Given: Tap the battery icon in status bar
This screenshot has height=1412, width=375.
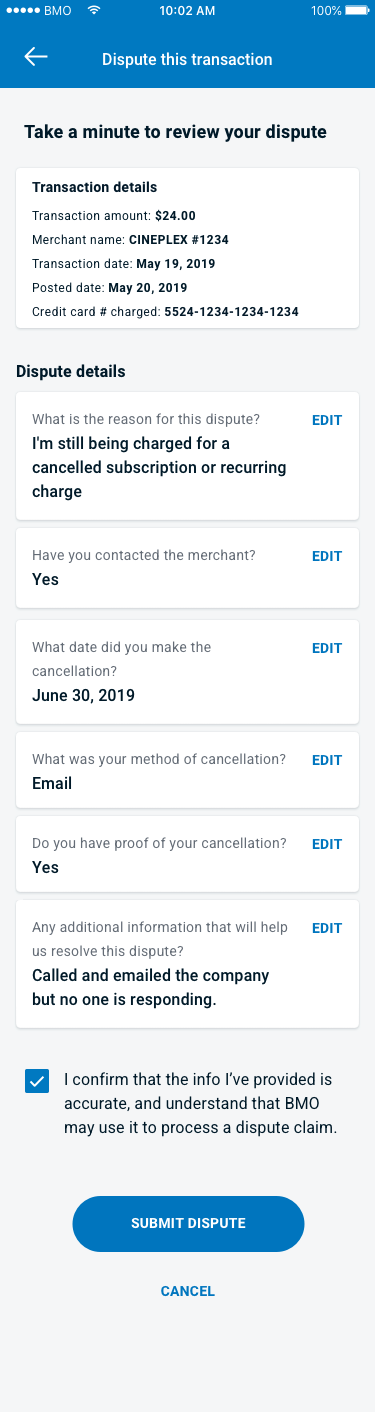Looking at the screenshot, I should coord(355,10).
